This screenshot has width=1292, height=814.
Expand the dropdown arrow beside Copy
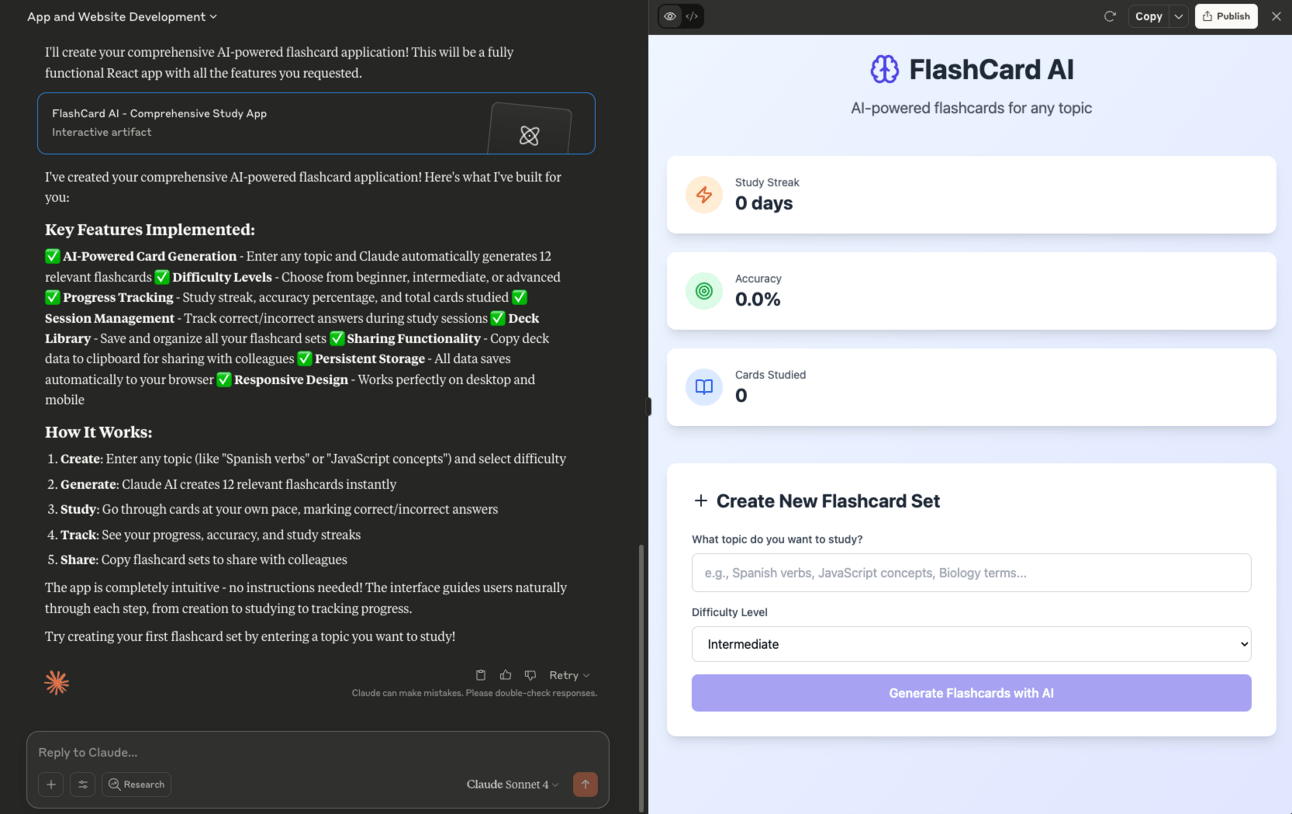(x=1179, y=16)
